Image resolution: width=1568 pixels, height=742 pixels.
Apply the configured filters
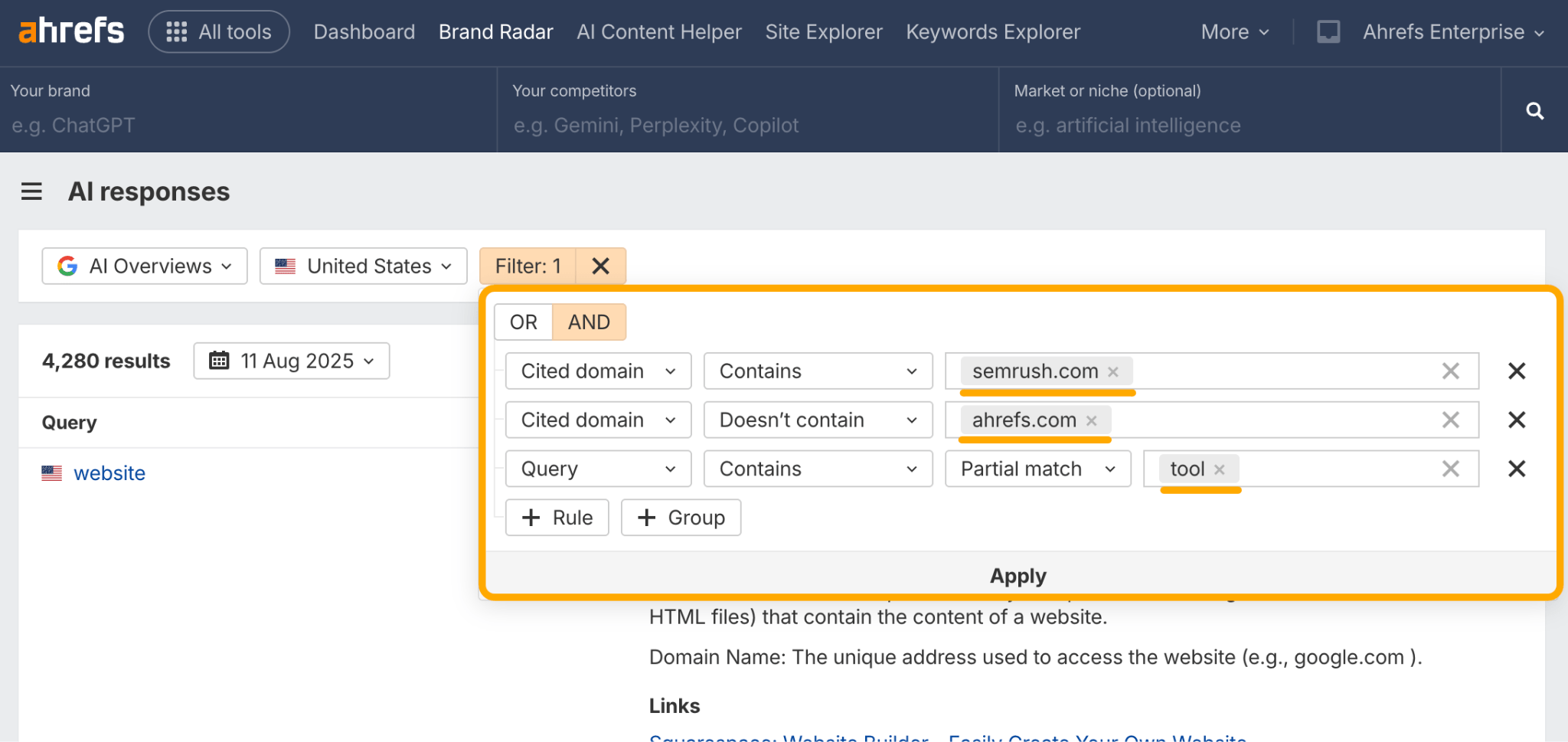1018,576
